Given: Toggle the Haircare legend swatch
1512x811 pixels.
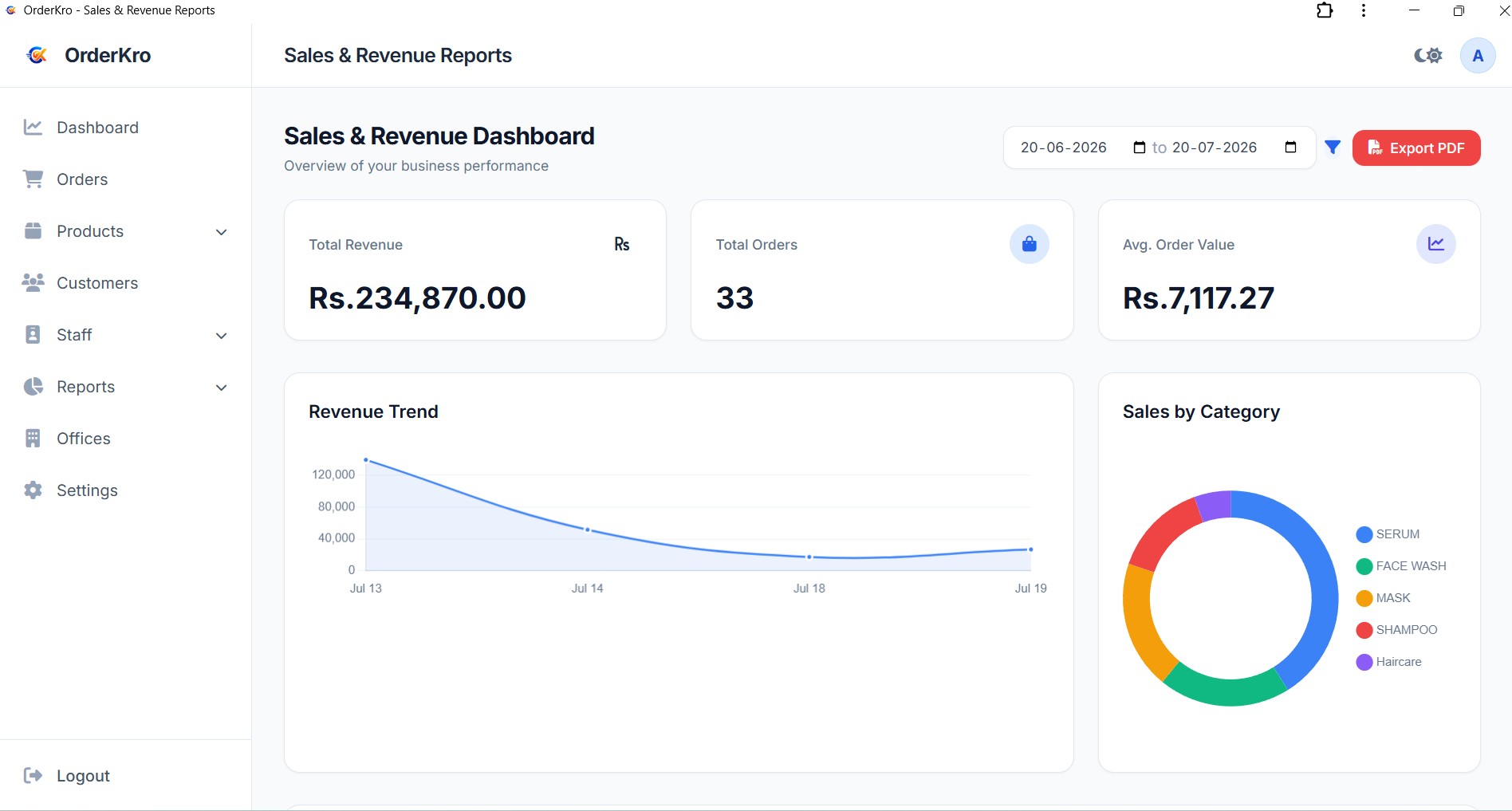Looking at the screenshot, I should (x=1364, y=662).
